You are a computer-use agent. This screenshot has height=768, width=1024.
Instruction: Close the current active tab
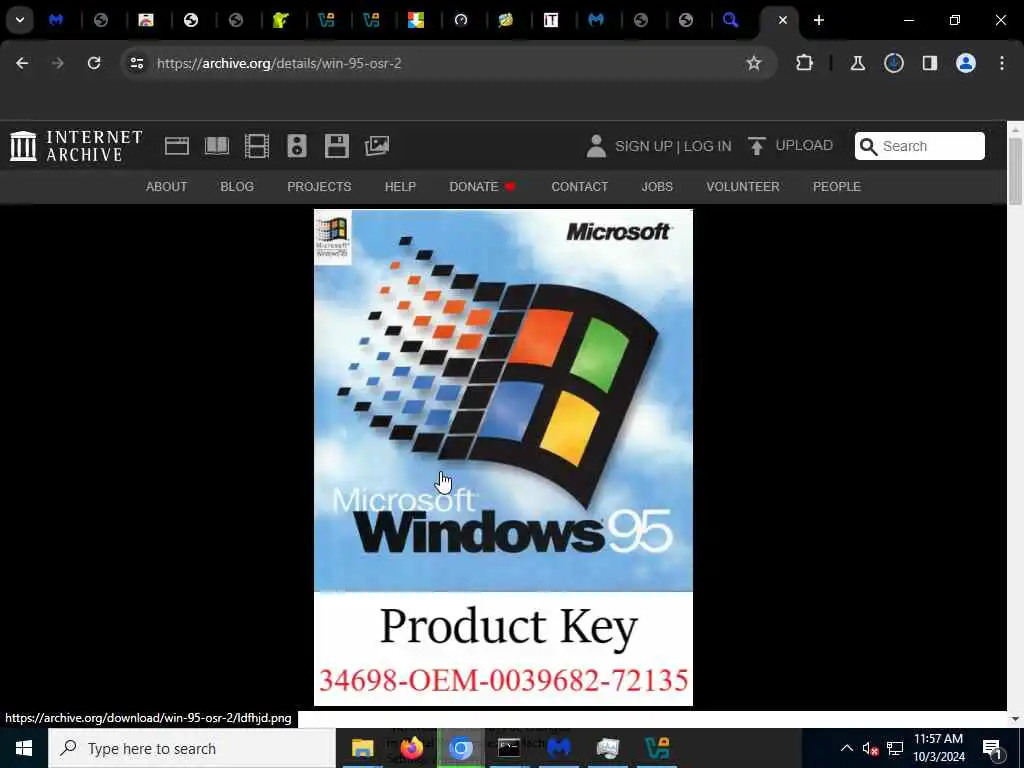782,20
